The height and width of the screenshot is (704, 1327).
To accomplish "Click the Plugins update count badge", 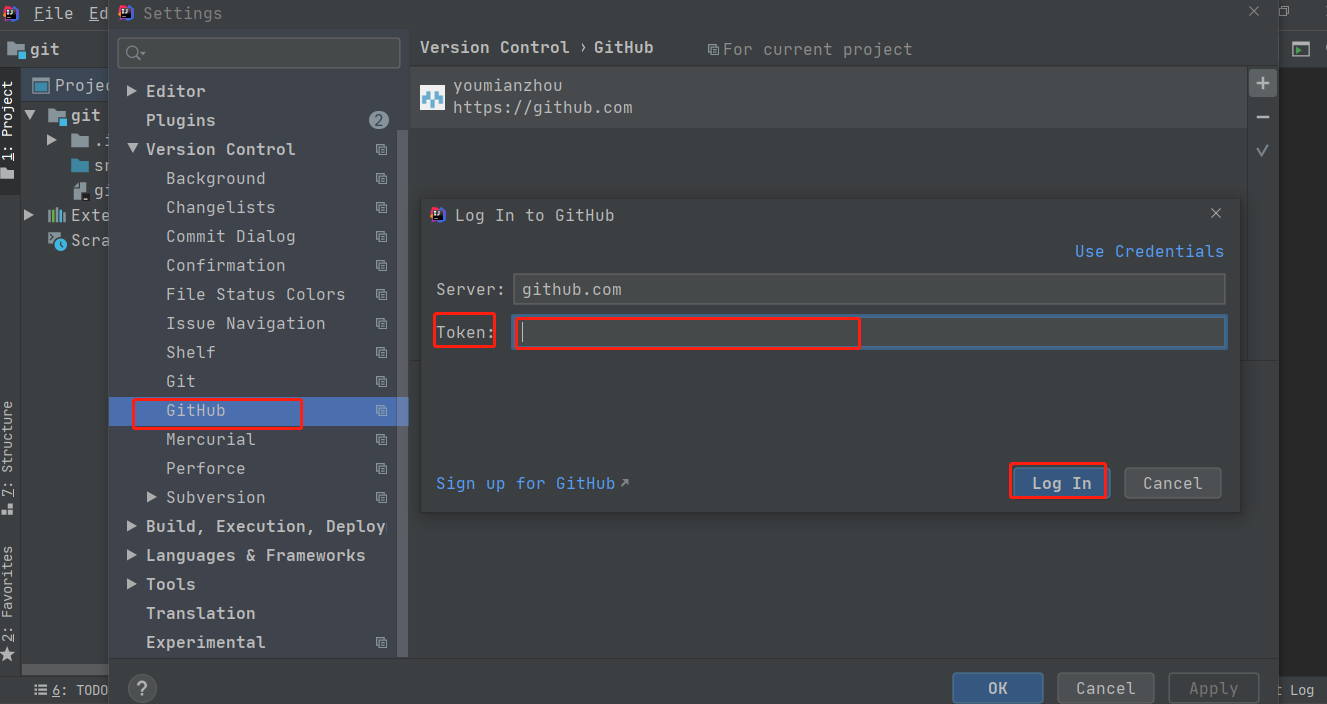I will pyautogui.click(x=378, y=120).
